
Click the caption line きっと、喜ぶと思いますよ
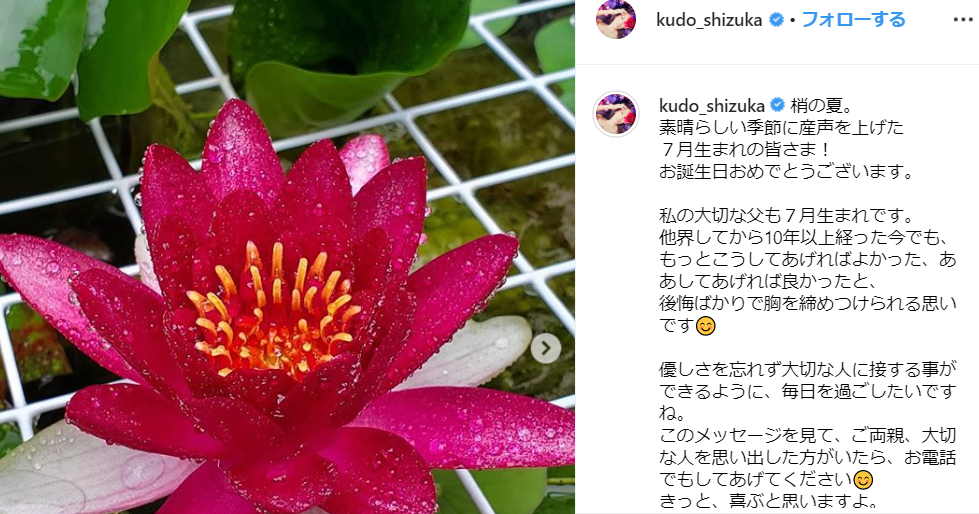[769, 501]
